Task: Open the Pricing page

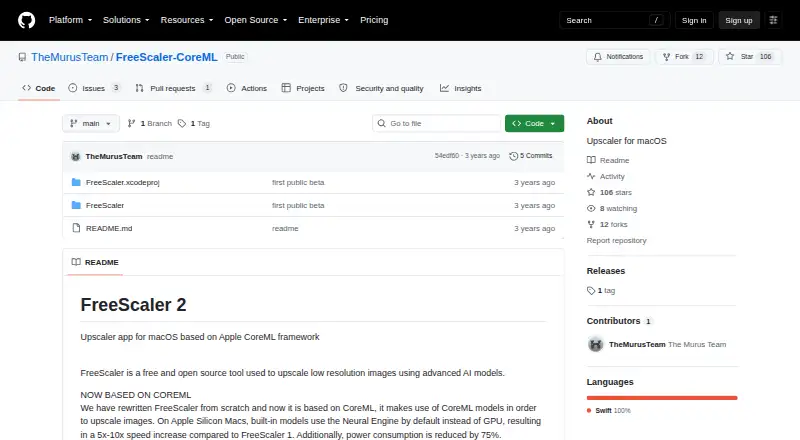Action: pos(374,20)
